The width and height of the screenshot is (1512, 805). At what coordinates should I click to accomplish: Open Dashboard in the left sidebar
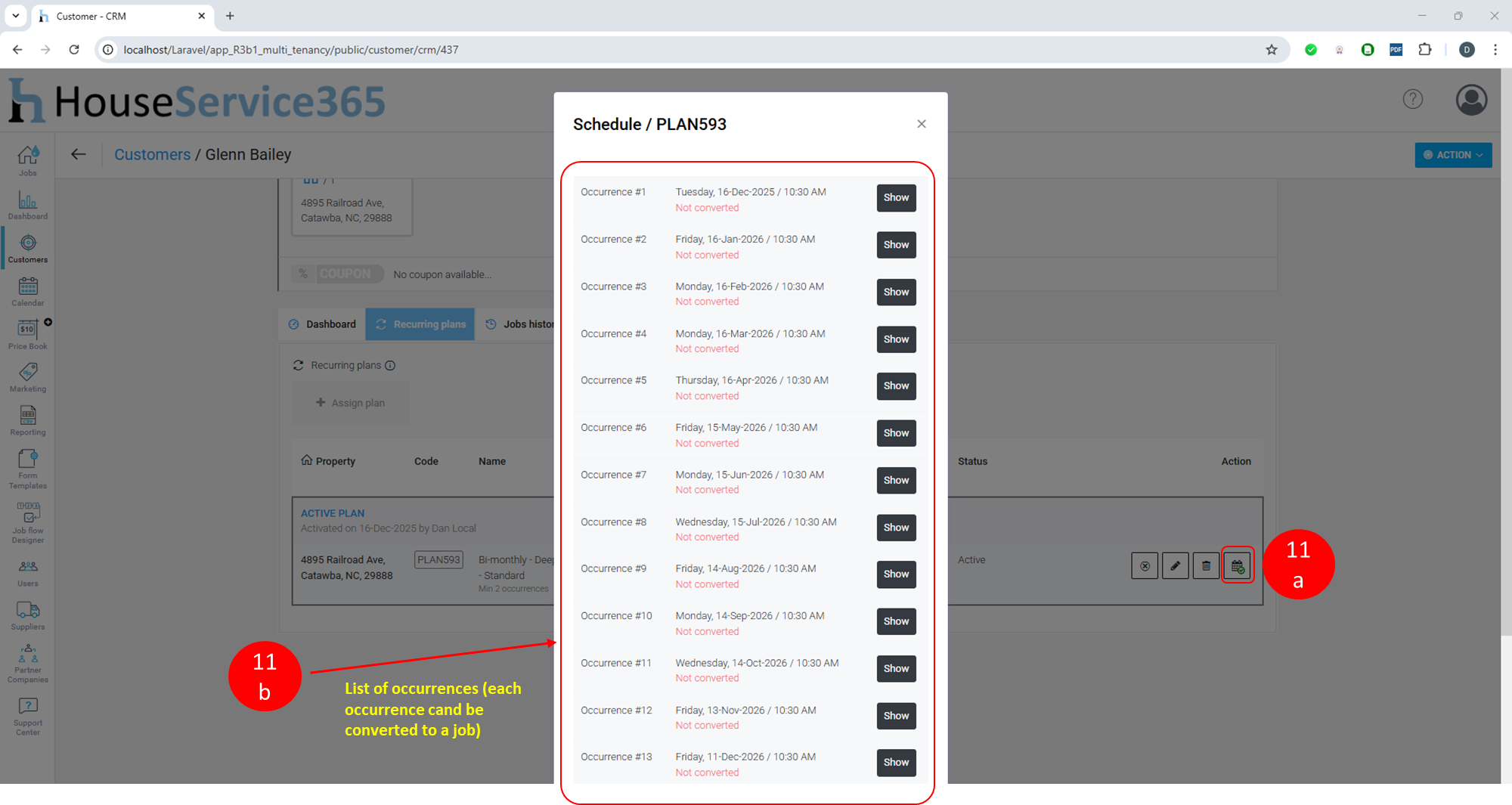point(28,205)
